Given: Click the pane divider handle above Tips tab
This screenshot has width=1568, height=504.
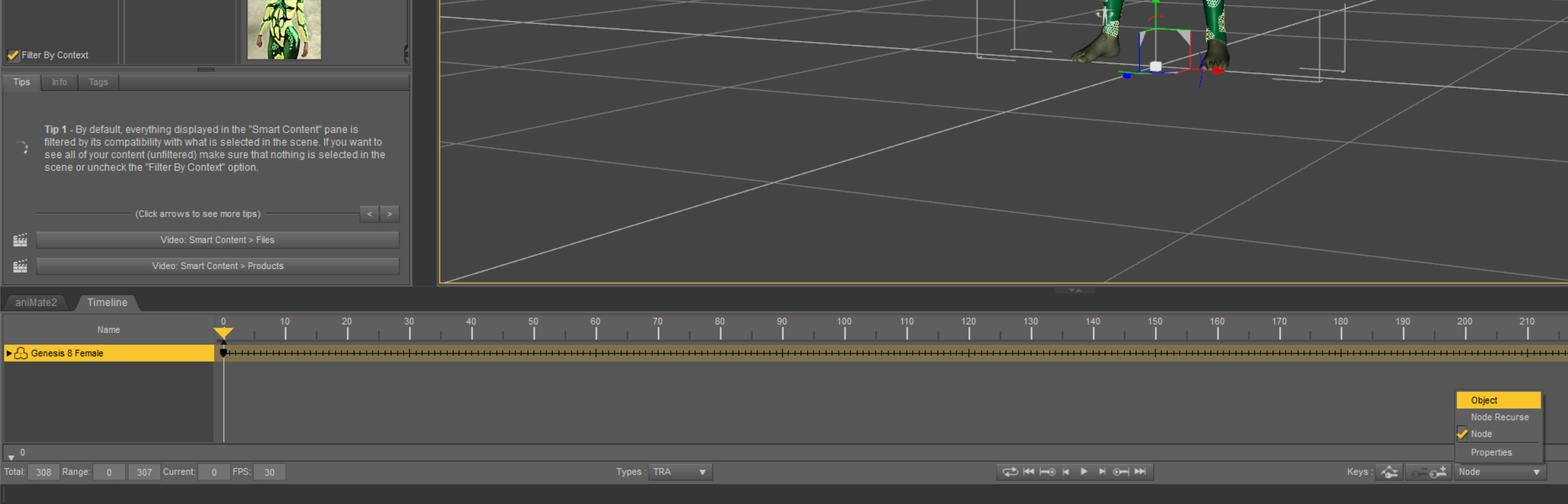Looking at the screenshot, I should 206,69.
